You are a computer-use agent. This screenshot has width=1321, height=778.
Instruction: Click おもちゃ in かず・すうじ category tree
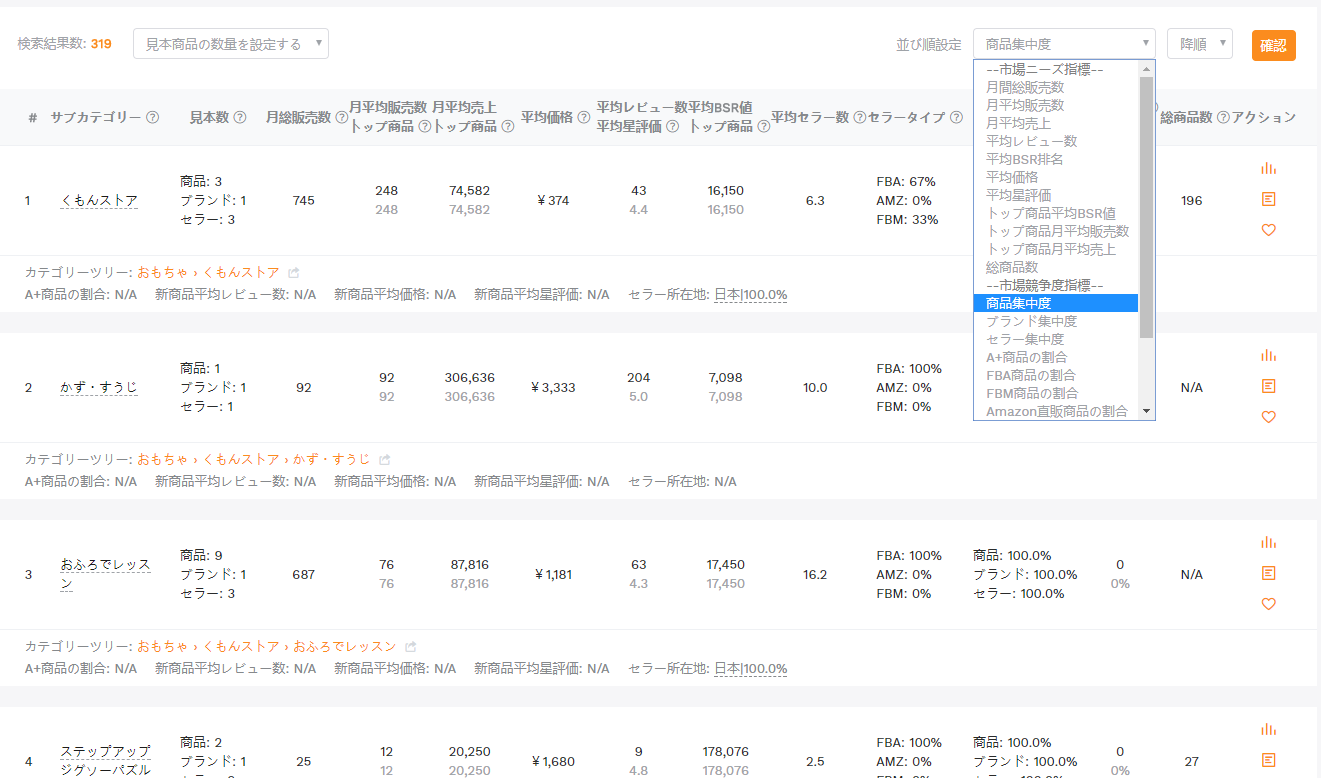pos(162,459)
